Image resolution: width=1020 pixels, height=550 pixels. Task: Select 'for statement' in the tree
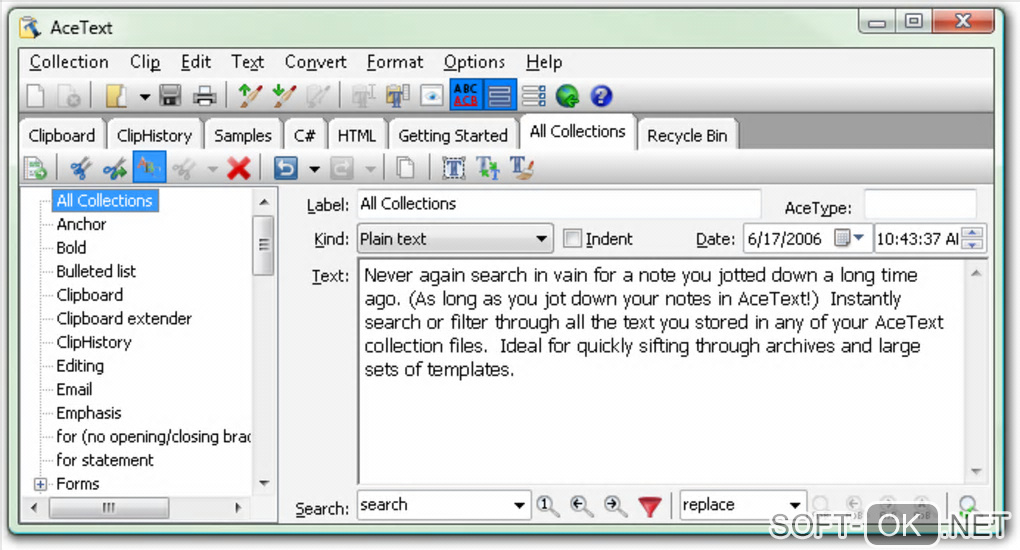click(105, 460)
